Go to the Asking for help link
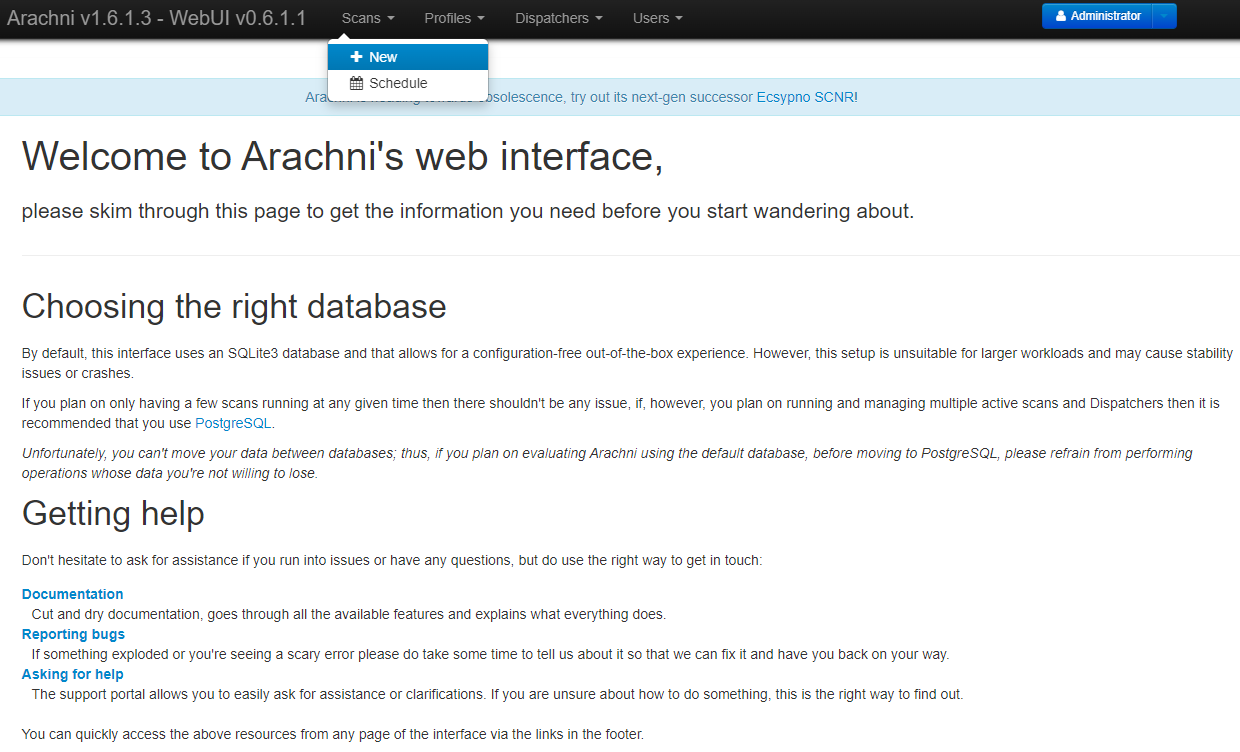The image size is (1240, 752). point(73,674)
